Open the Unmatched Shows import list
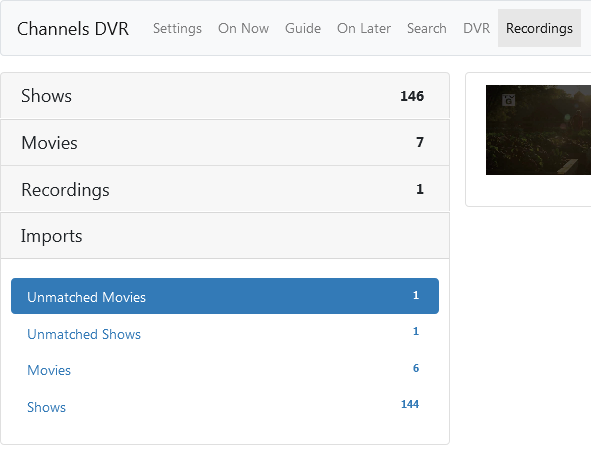 (225, 333)
